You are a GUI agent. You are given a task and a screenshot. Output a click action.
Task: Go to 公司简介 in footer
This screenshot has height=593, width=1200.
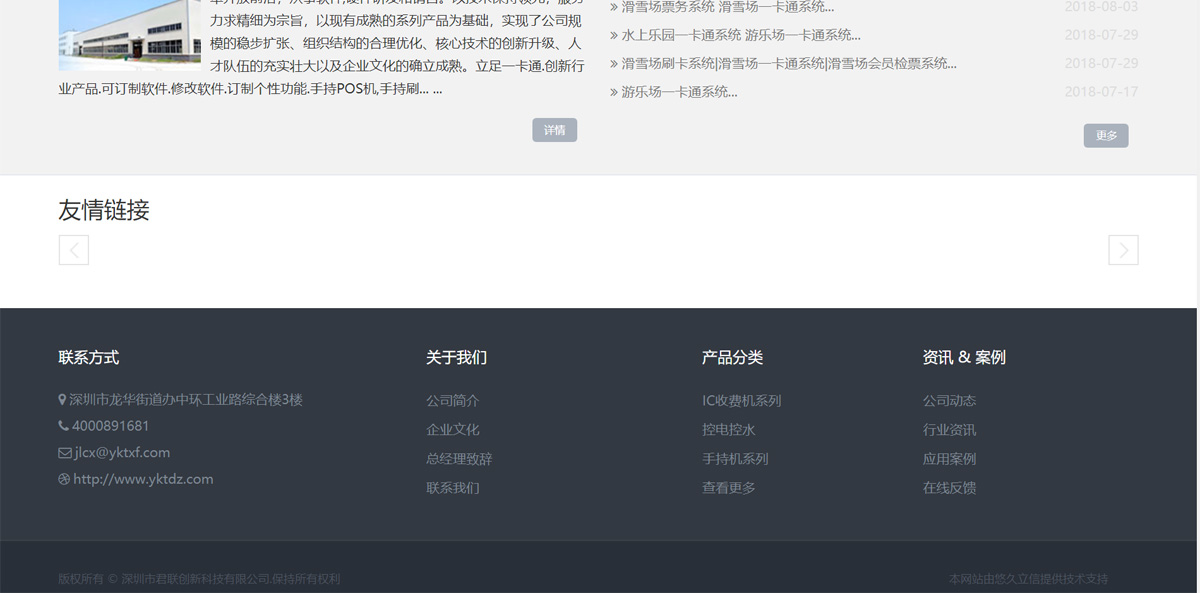point(452,401)
